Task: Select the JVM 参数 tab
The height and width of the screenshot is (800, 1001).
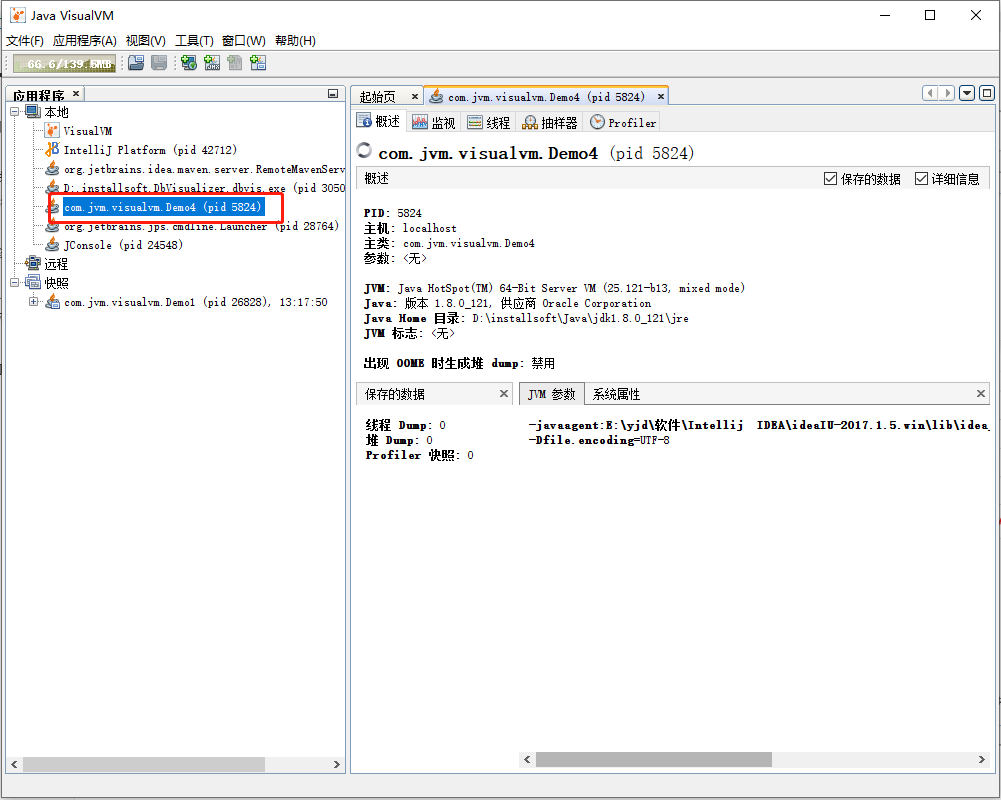Action: click(552, 394)
